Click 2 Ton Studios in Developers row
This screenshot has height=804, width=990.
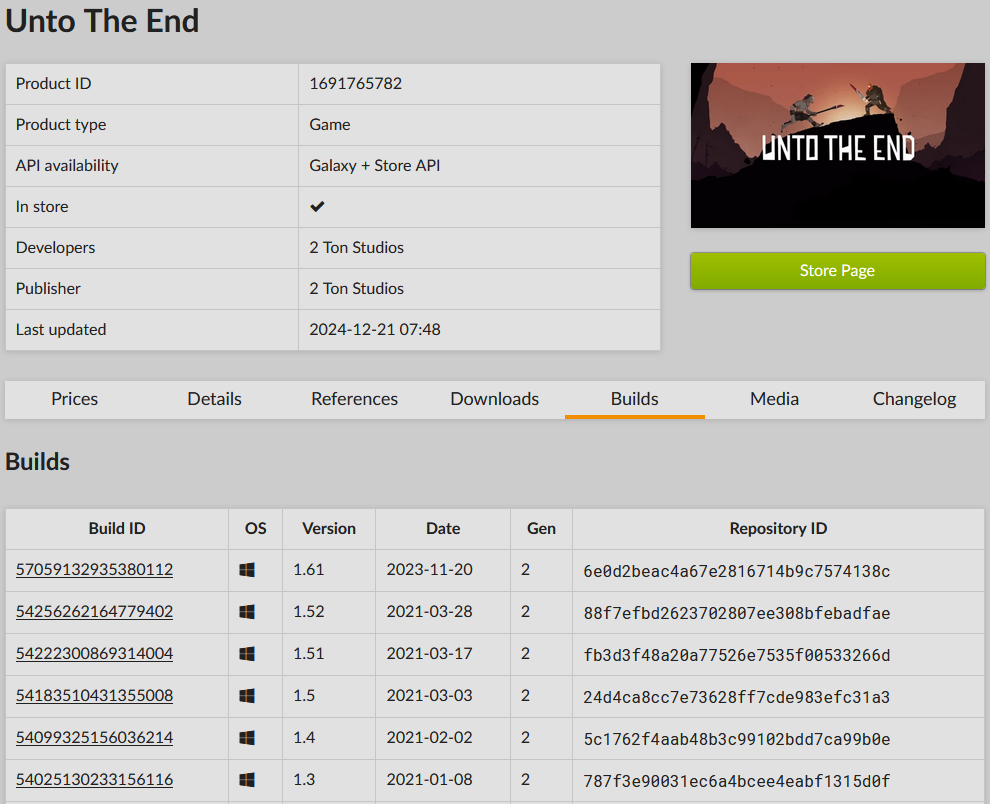[356, 248]
